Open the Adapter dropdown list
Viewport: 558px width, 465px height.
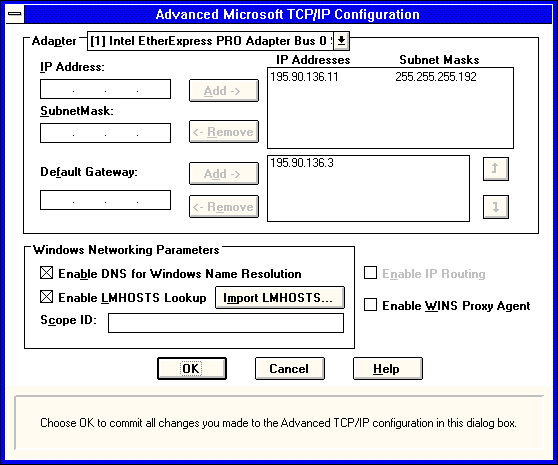click(x=342, y=41)
